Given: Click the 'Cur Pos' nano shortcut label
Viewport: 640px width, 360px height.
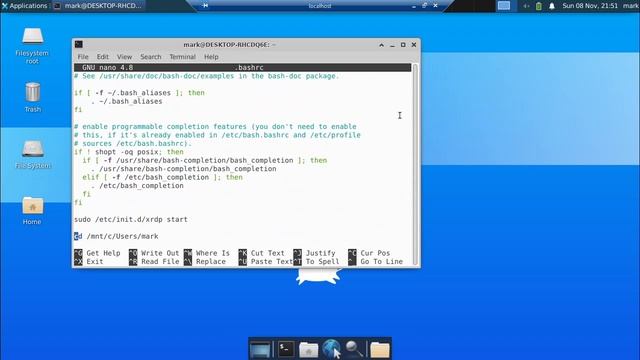Looking at the screenshot, I should point(375,253).
